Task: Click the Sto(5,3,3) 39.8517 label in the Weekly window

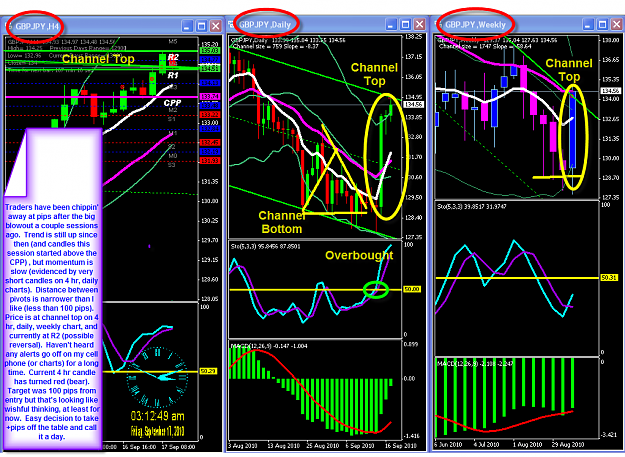Action: [472, 206]
